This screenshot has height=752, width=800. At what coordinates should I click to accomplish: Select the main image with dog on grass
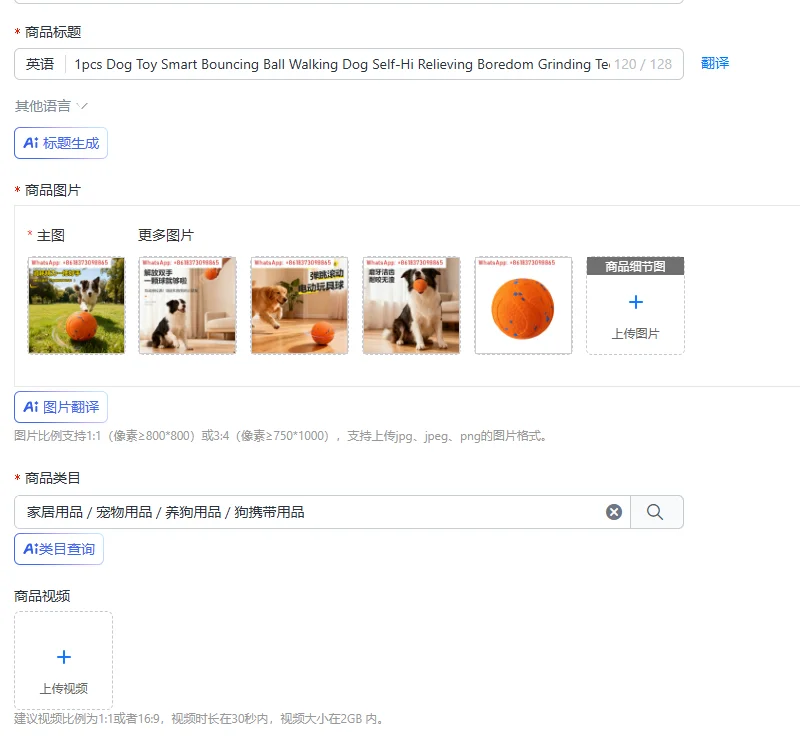tap(77, 305)
